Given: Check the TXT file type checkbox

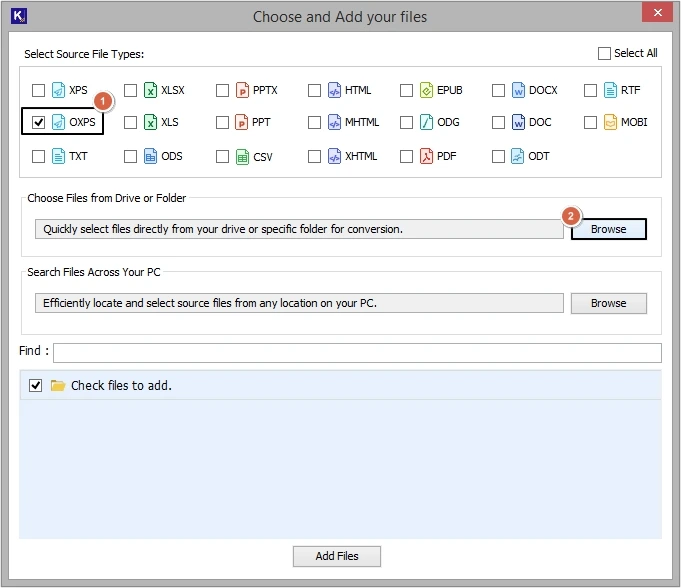Looking at the screenshot, I should pos(39,156).
